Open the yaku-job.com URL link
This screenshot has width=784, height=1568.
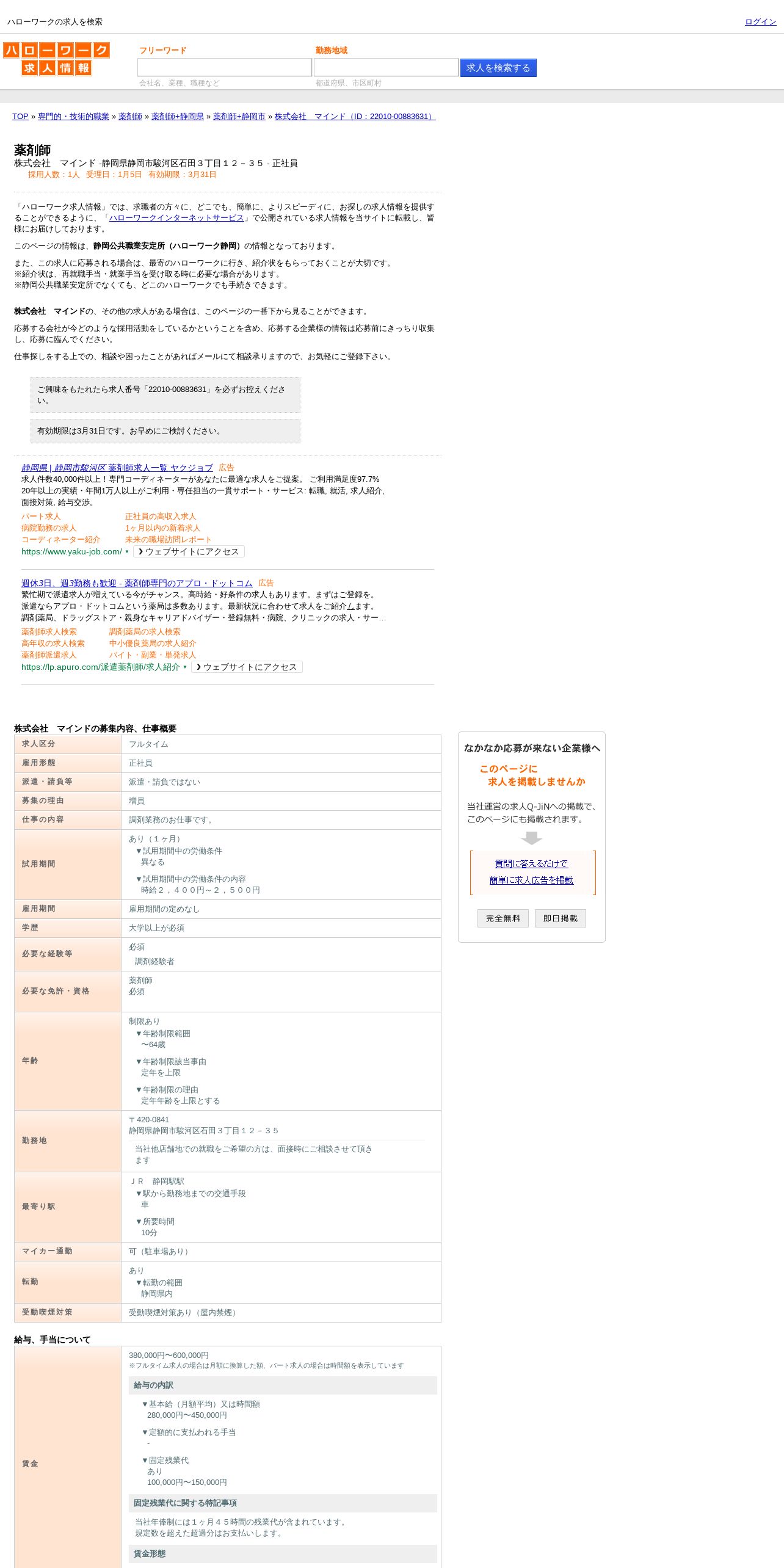71,551
